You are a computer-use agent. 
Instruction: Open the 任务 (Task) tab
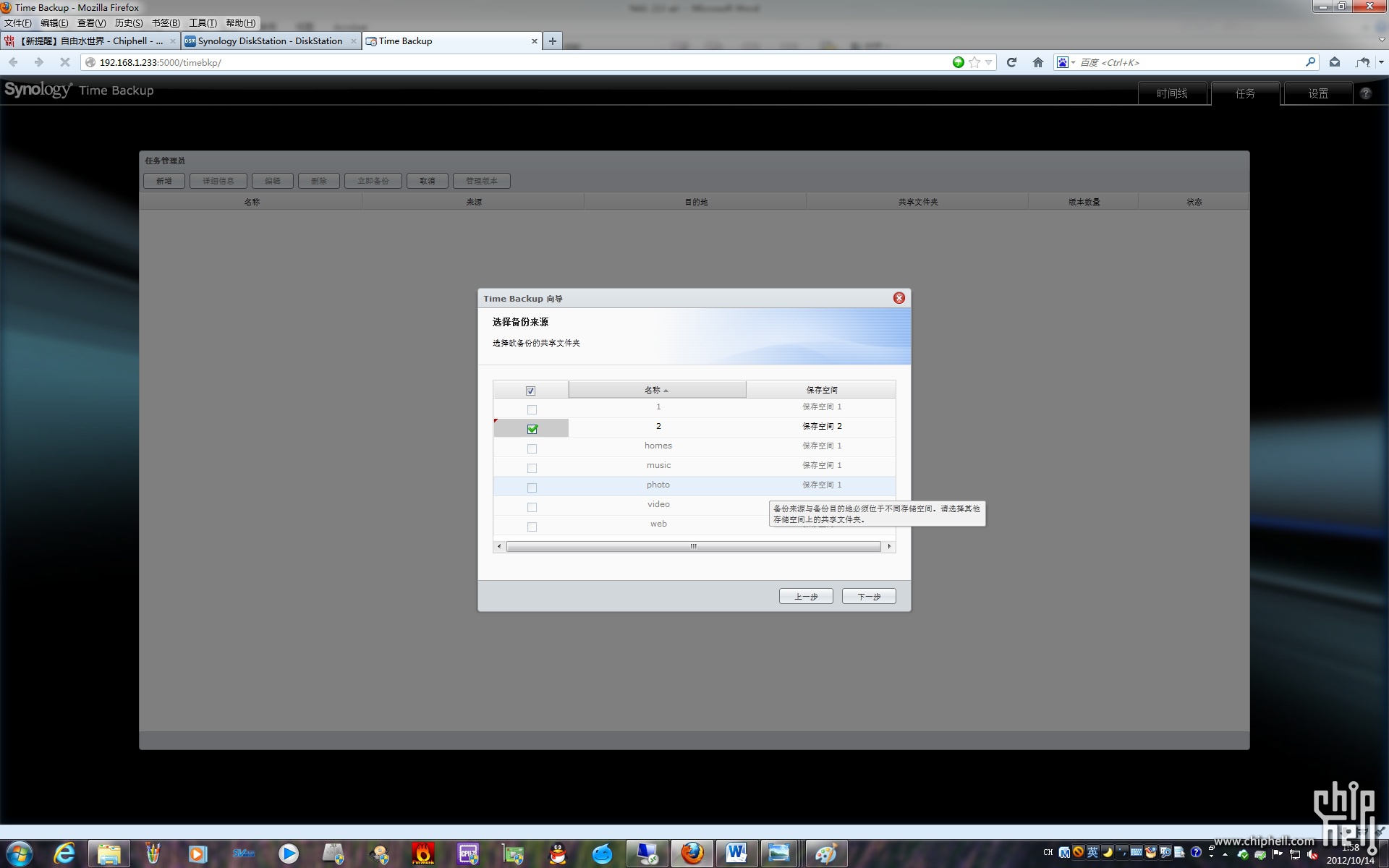coord(1245,93)
